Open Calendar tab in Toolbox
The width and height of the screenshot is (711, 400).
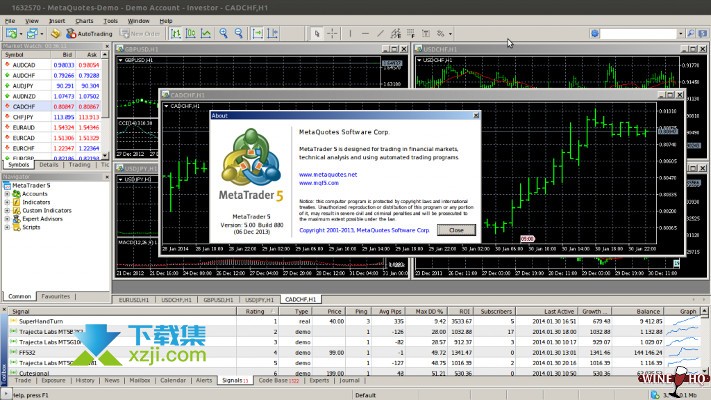point(173,380)
